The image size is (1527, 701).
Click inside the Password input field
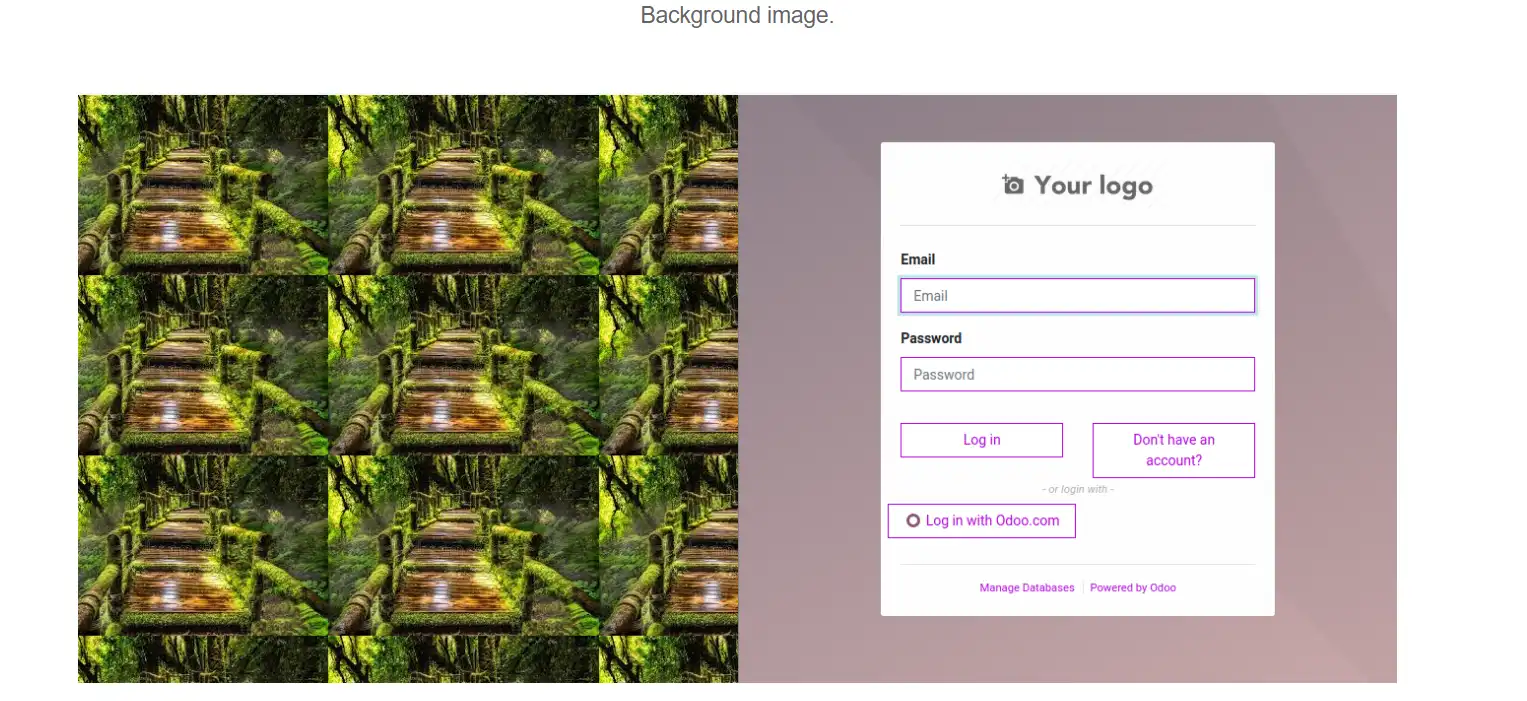pos(1077,374)
